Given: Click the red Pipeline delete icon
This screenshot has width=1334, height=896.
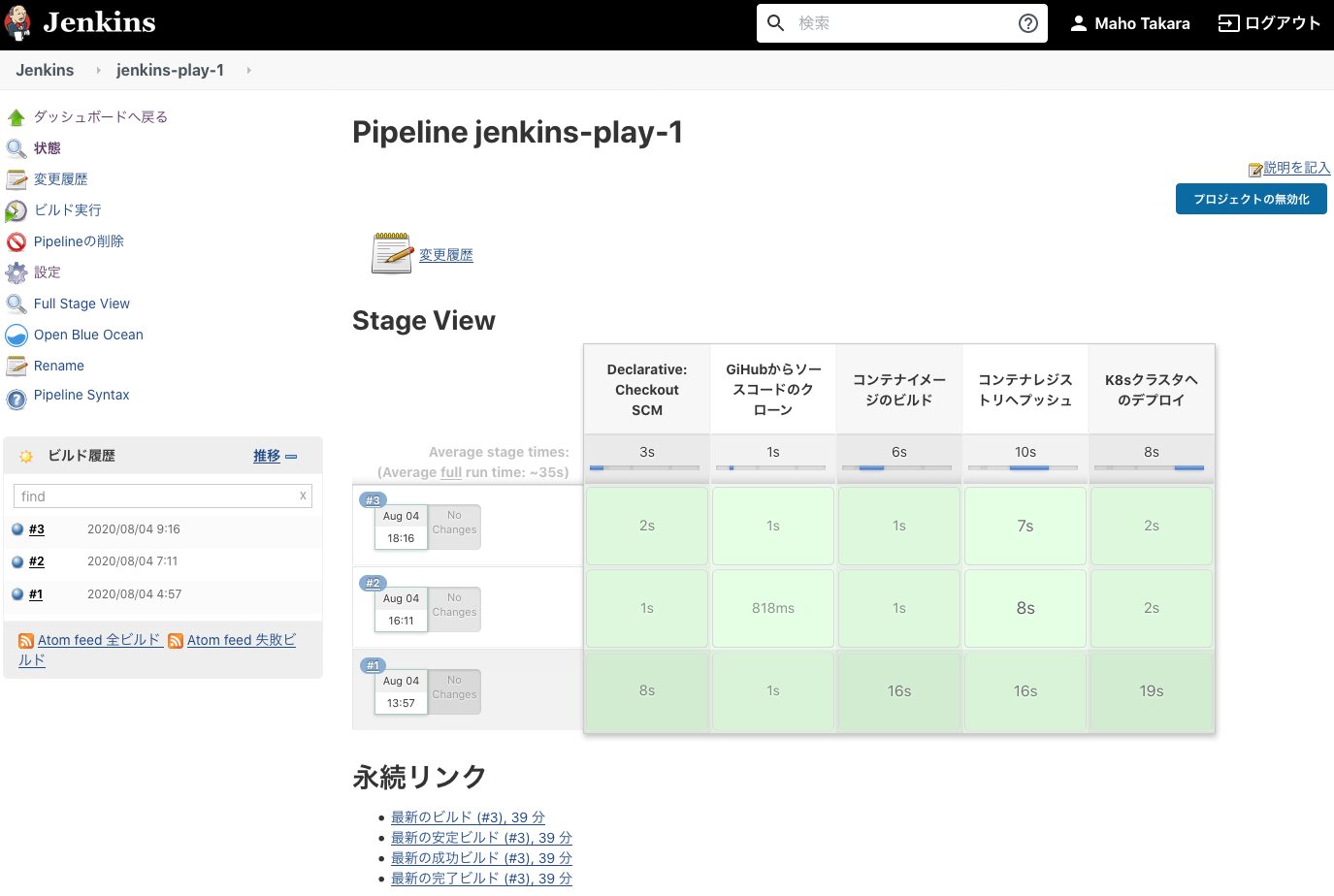Looking at the screenshot, I should 16,241.
